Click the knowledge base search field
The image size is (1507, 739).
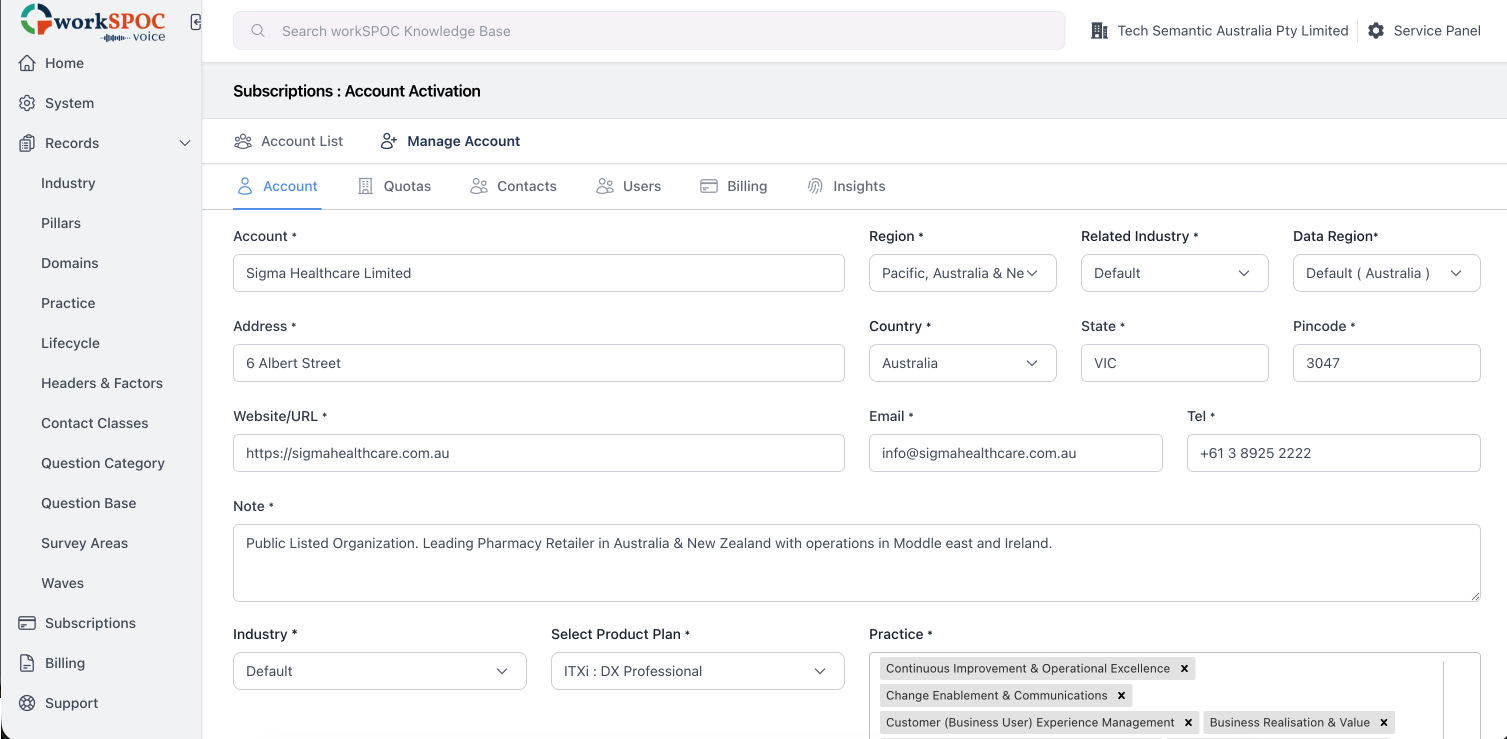click(649, 31)
